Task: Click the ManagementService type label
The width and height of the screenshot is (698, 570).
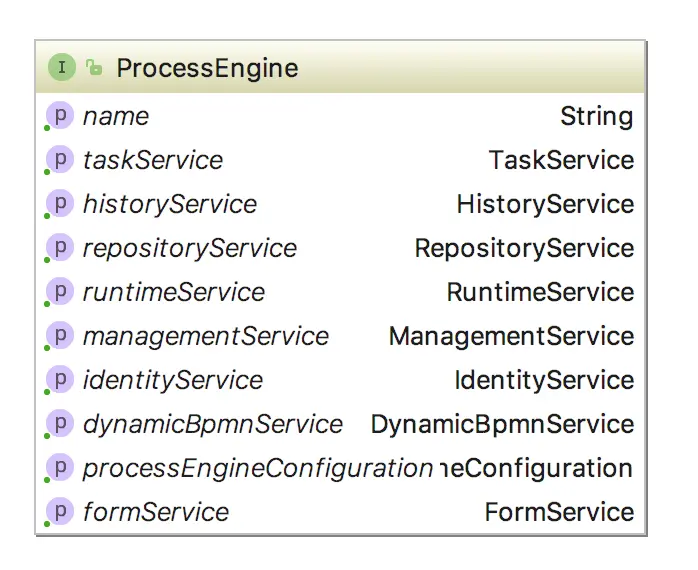Action: tap(511, 336)
